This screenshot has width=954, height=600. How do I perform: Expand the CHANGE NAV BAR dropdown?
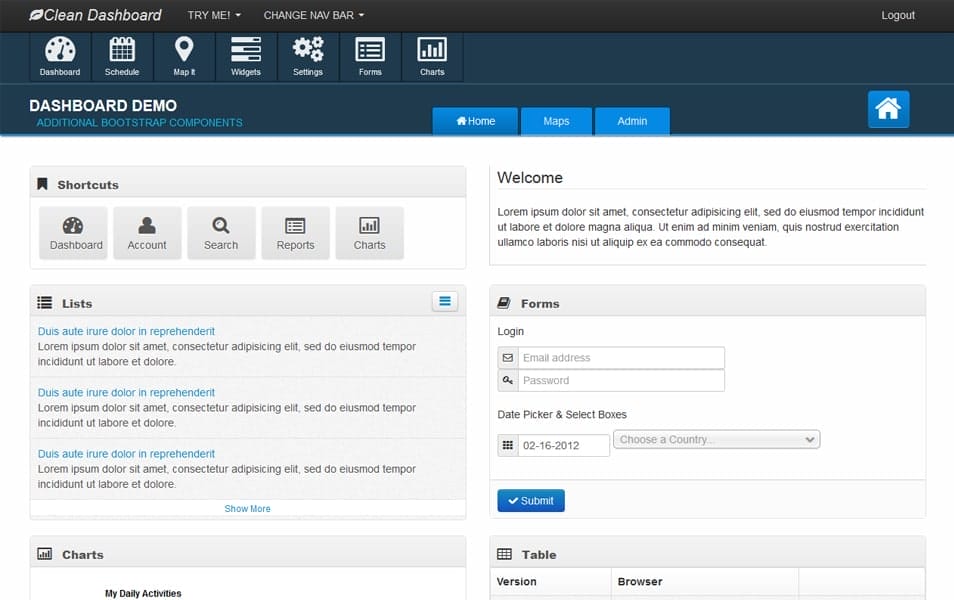(312, 15)
